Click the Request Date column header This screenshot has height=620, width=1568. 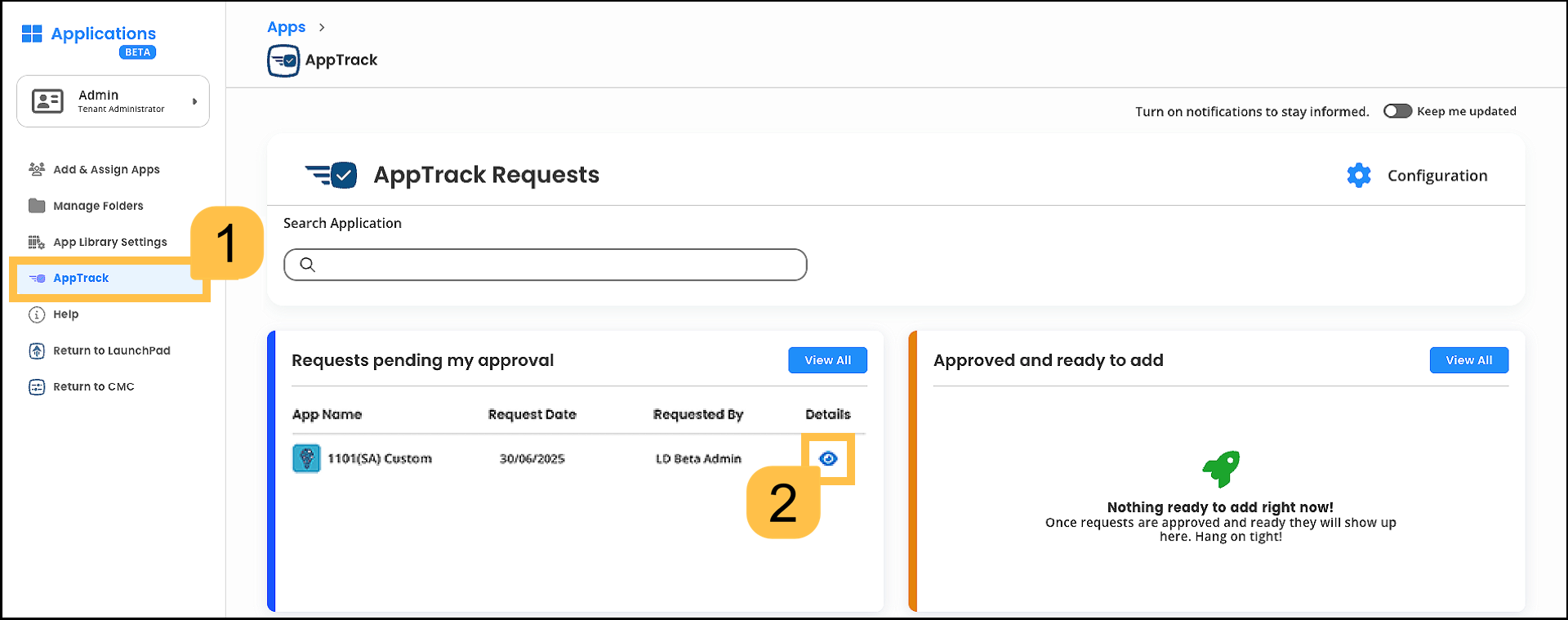pyautogui.click(x=532, y=415)
